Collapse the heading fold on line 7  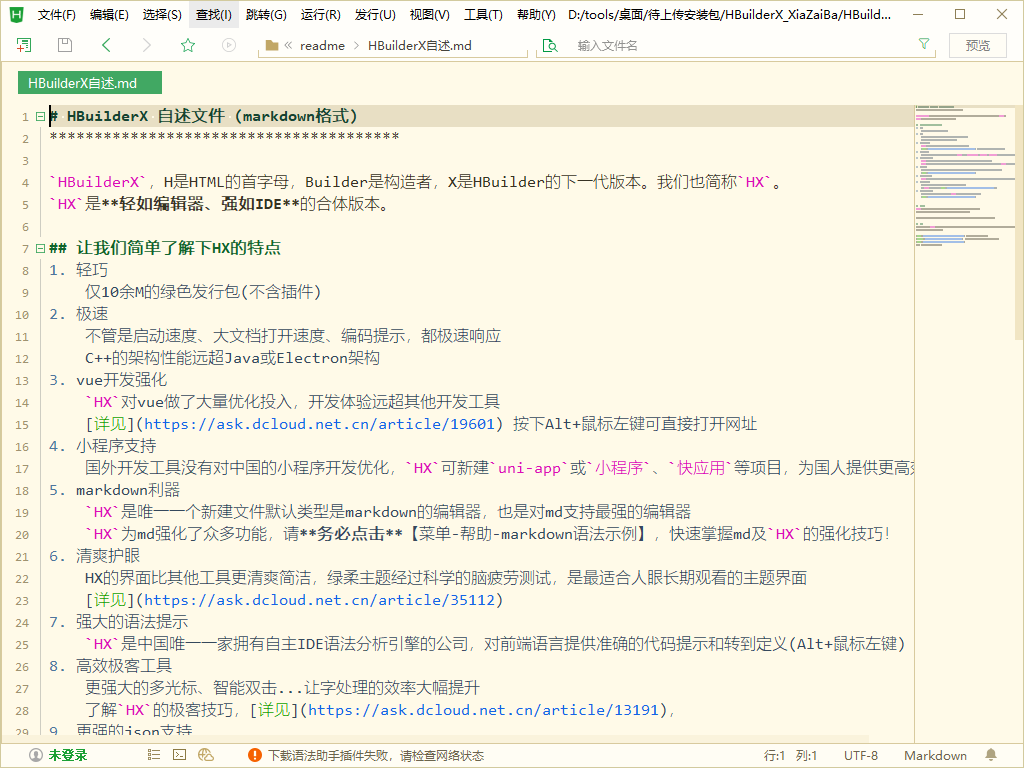pyautogui.click(x=40, y=248)
